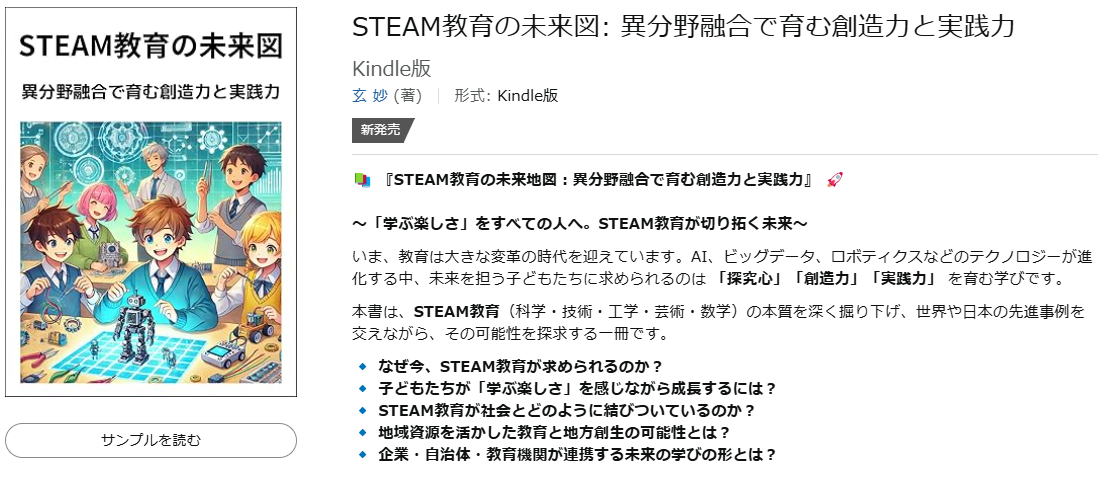Click the STEAM教育の未来図 title on the cover
Viewport: 1105px width, 483px height.
click(x=151, y=45)
